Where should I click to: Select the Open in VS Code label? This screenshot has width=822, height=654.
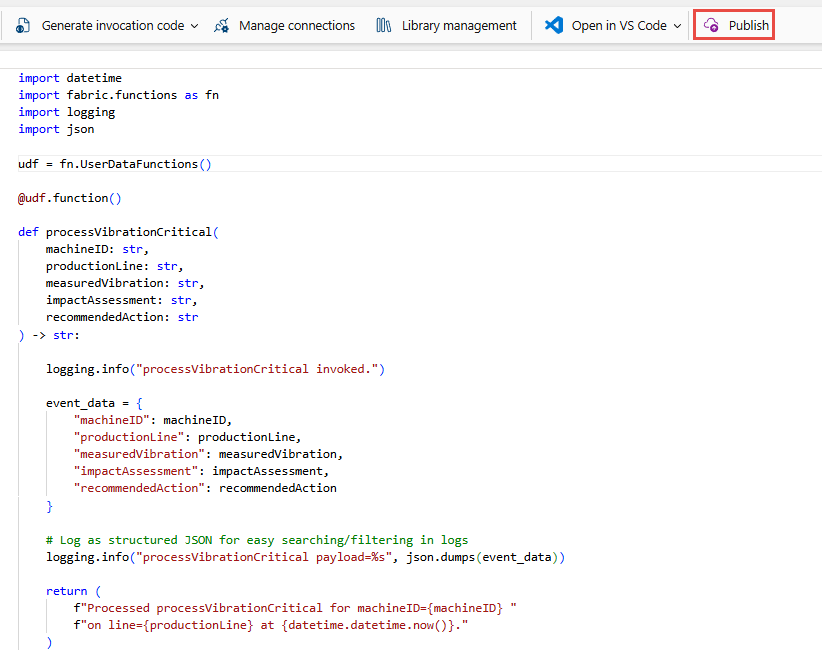(619, 26)
